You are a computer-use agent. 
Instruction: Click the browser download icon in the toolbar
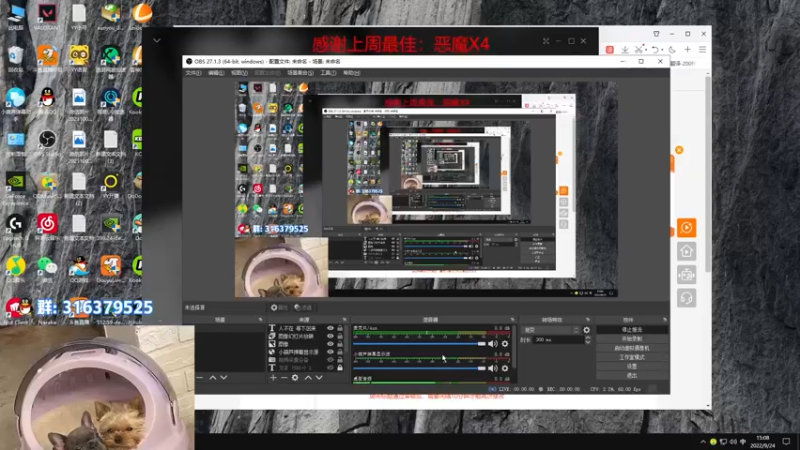(x=625, y=49)
